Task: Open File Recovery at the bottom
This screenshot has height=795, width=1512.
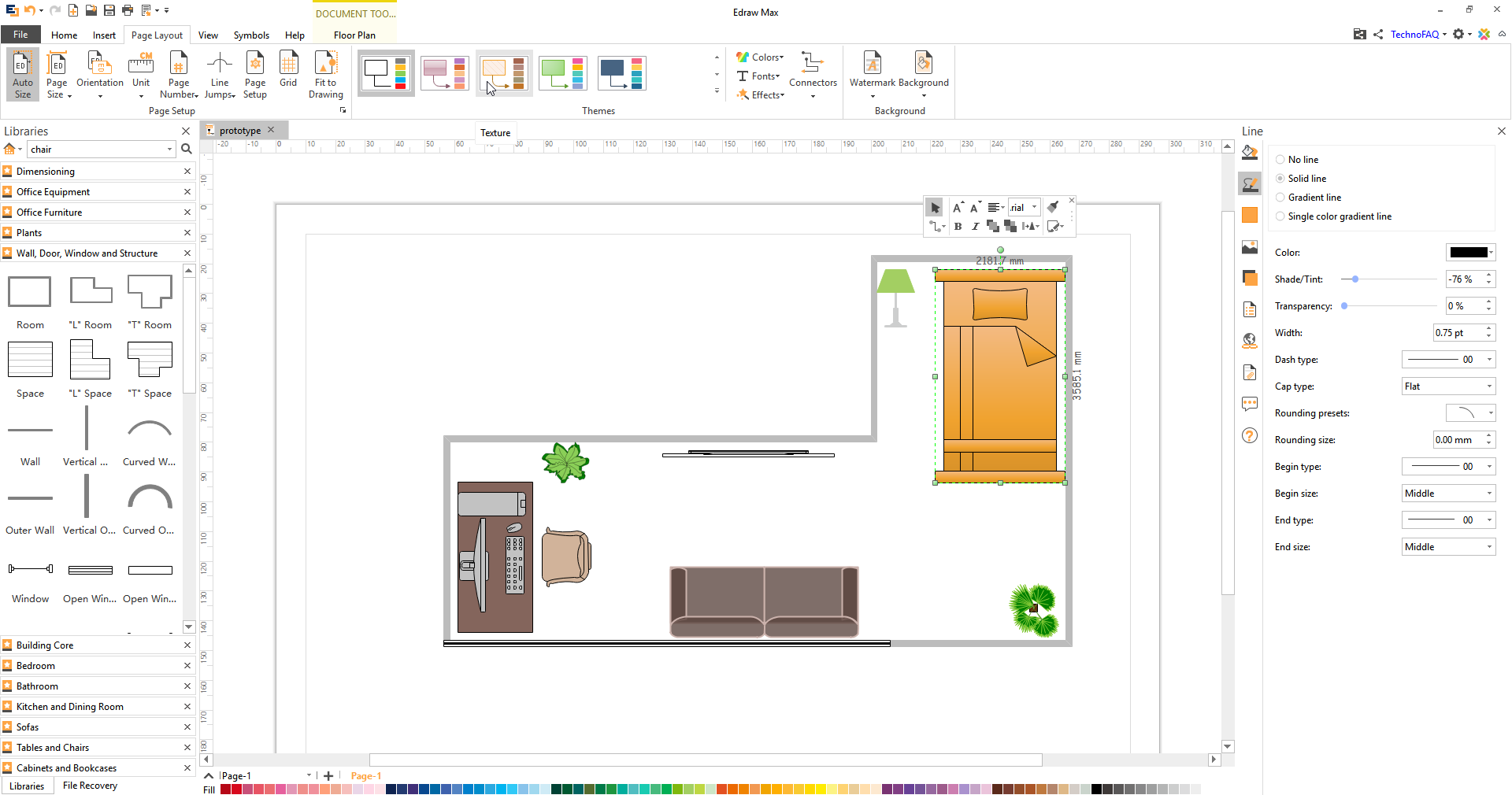Action: click(89, 785)
